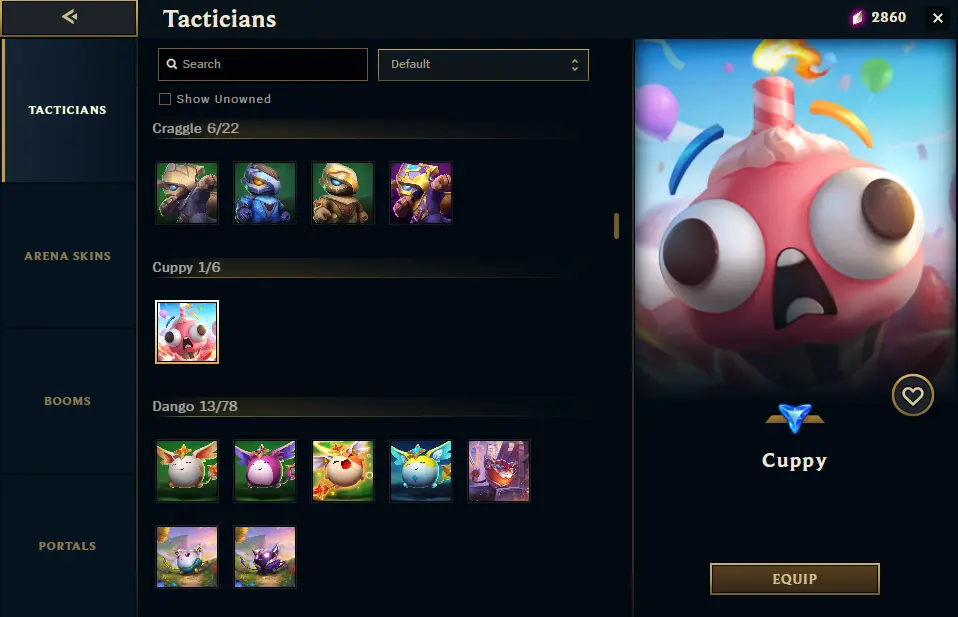Pick the Cuppy birthday tactician icon
958x617 pixels.
(x=187, y=332)
